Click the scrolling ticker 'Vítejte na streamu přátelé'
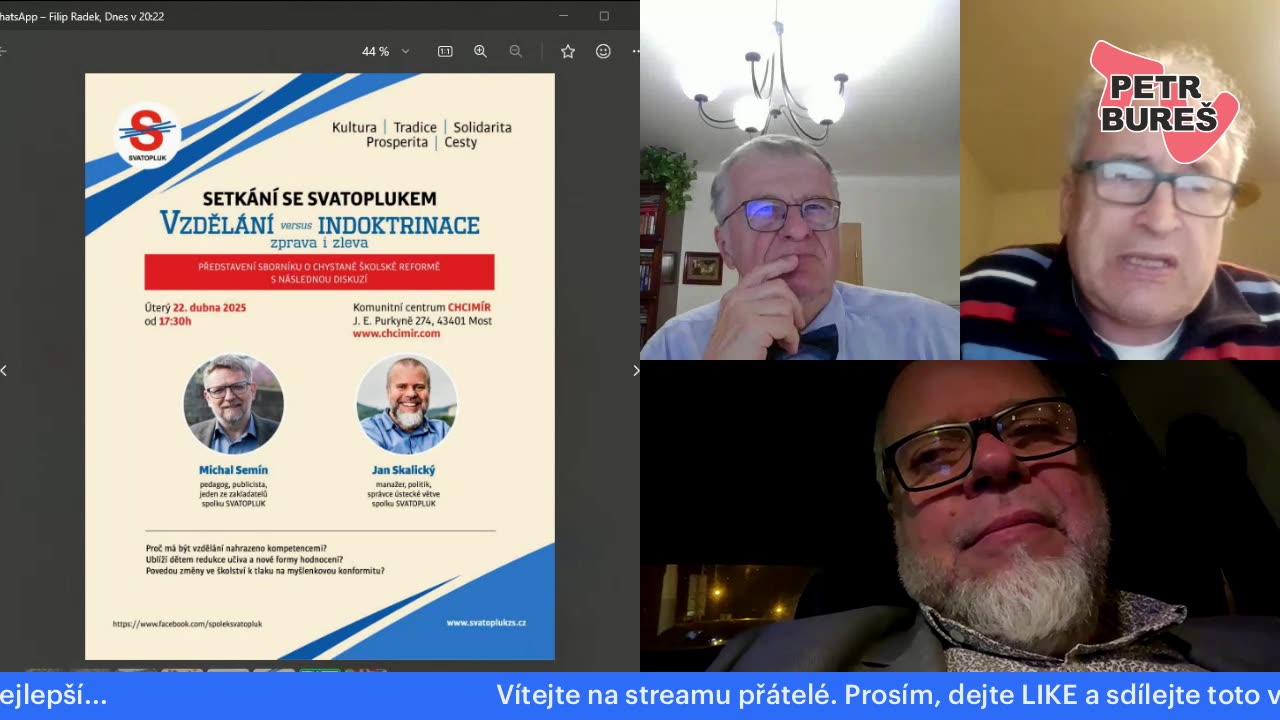The image size is (1280, 720). (669, 695)
